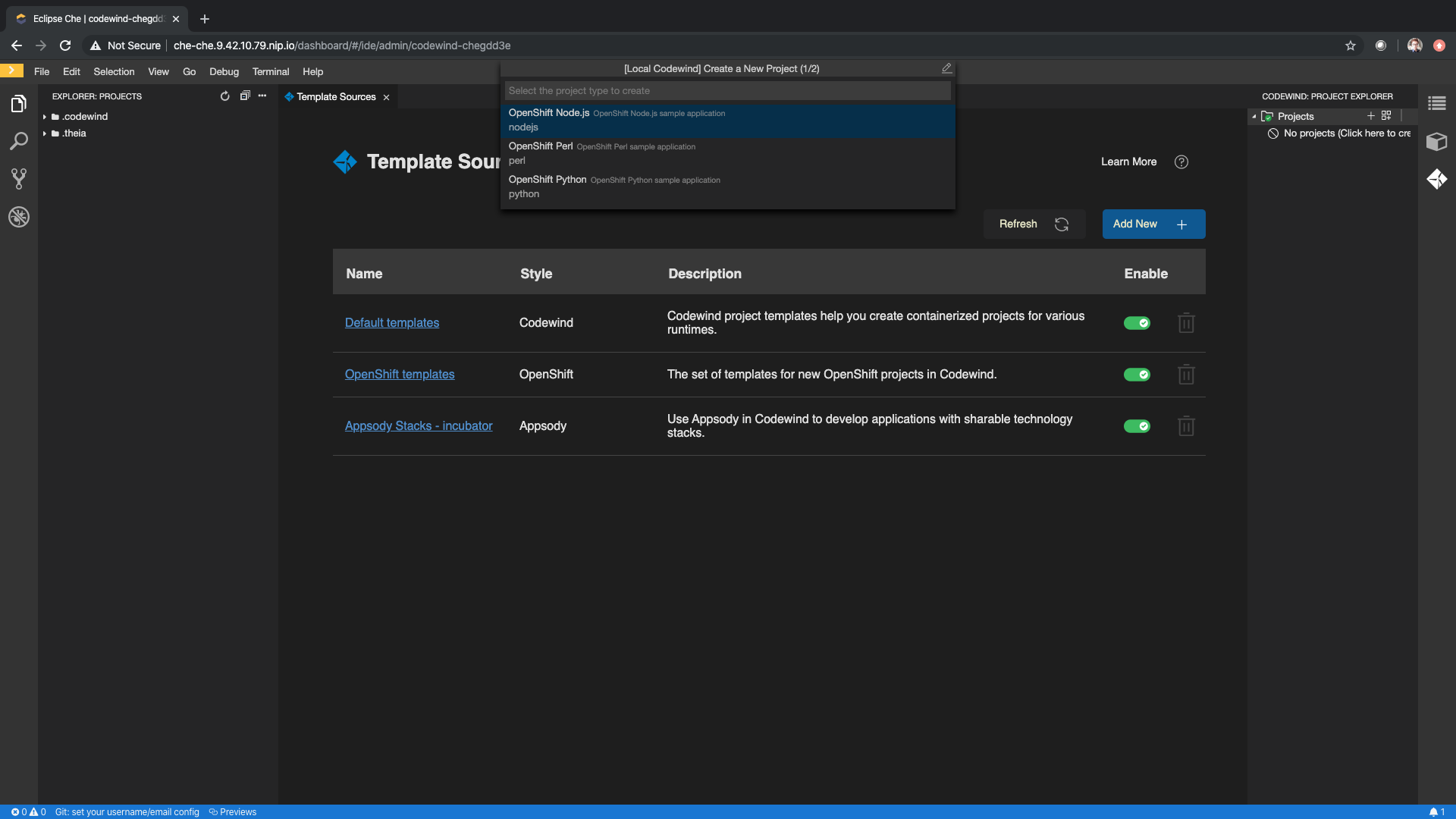Open the My Workspace cube panel

point(1436,142)
